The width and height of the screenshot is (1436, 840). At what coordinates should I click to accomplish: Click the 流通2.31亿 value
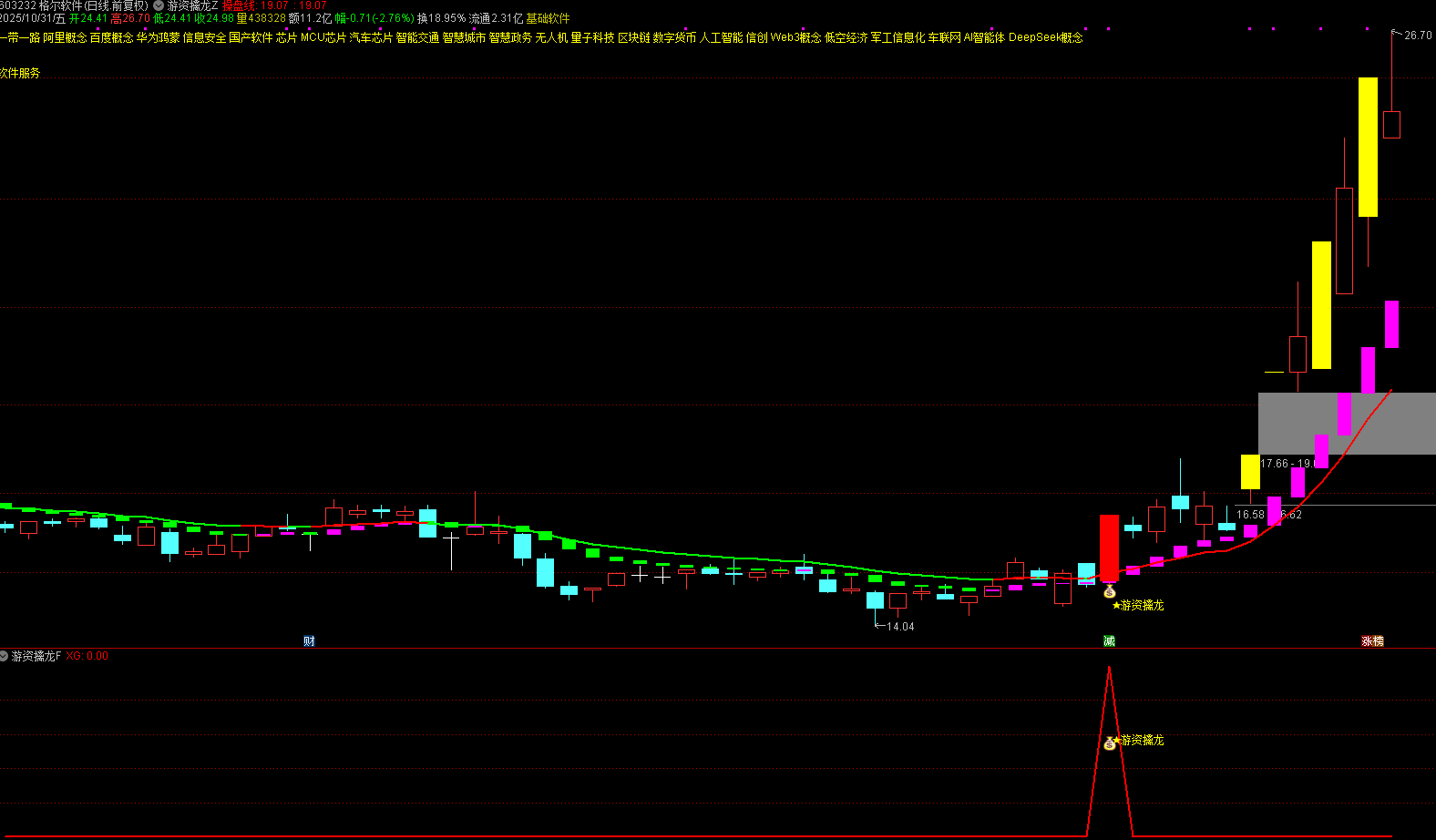click(496, 18)
